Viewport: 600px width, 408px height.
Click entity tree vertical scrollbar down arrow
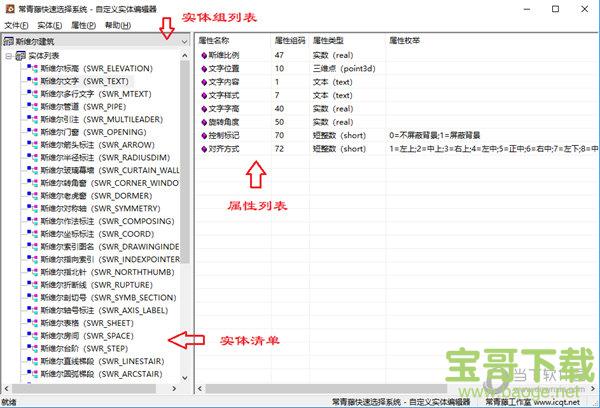click(185, 378)
